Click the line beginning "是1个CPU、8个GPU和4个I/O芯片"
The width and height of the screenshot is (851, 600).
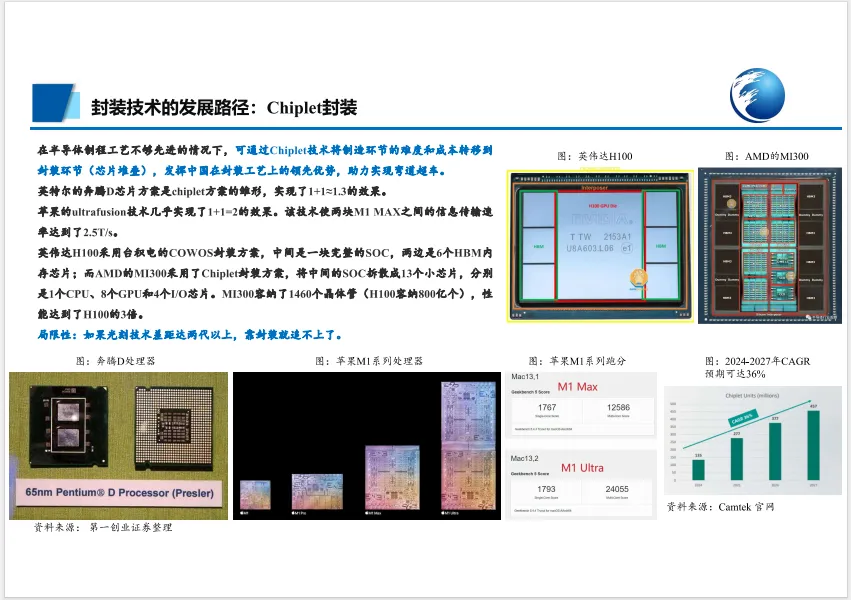[265, 294]
